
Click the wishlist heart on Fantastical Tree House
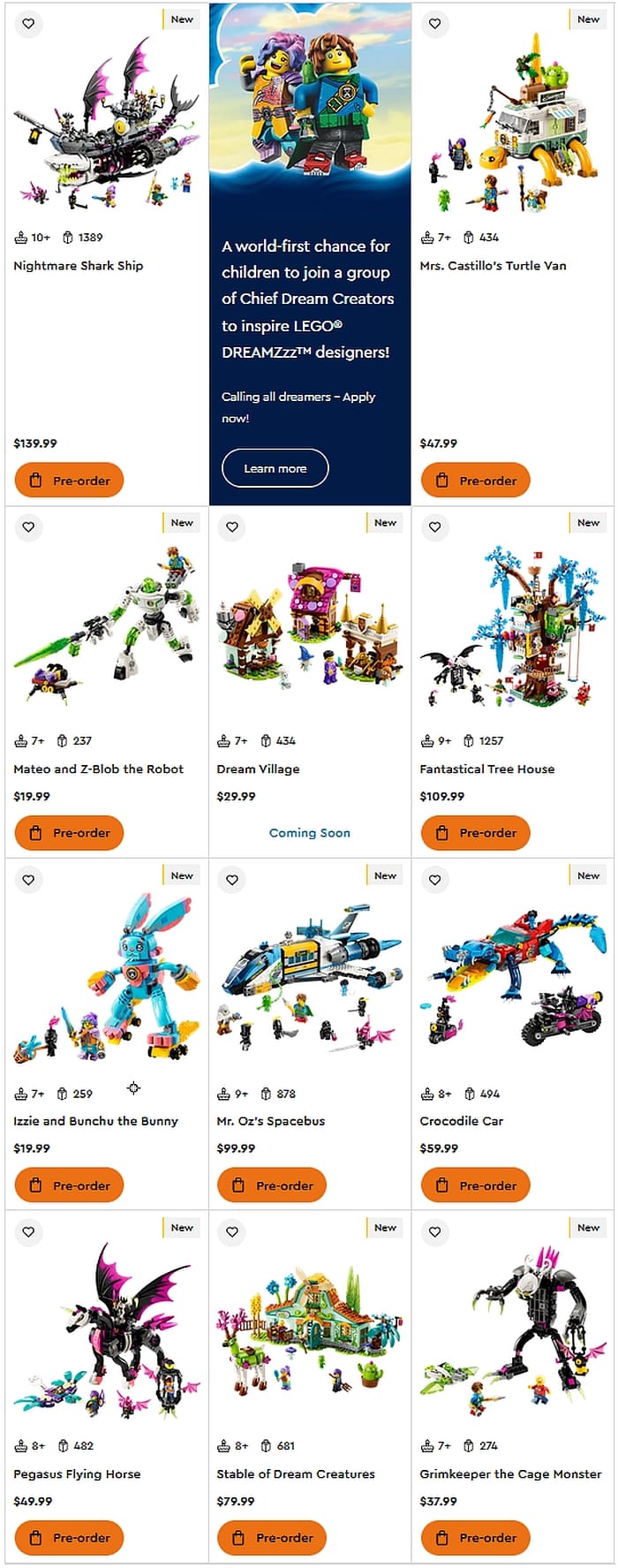click(x=435, y=527)
